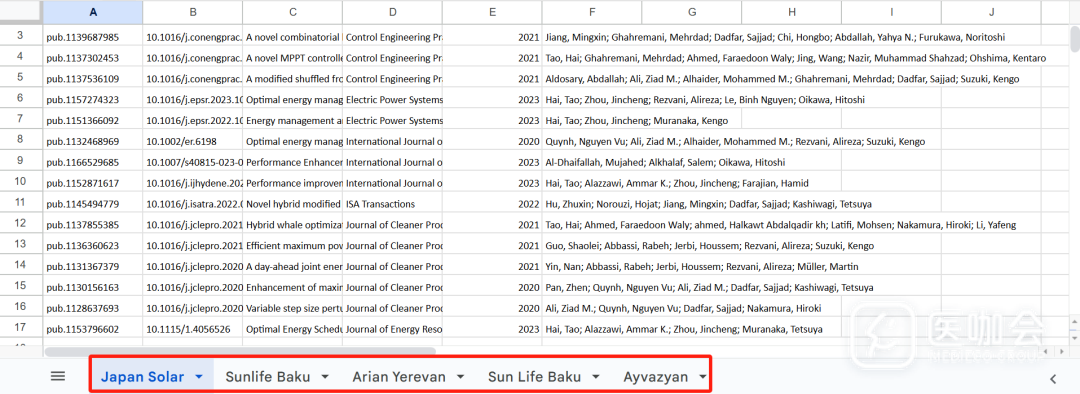Viewport: 1080px width, 394px height.
Task: Click the horizontal scrollbar thumb
Action: (240, 351)
